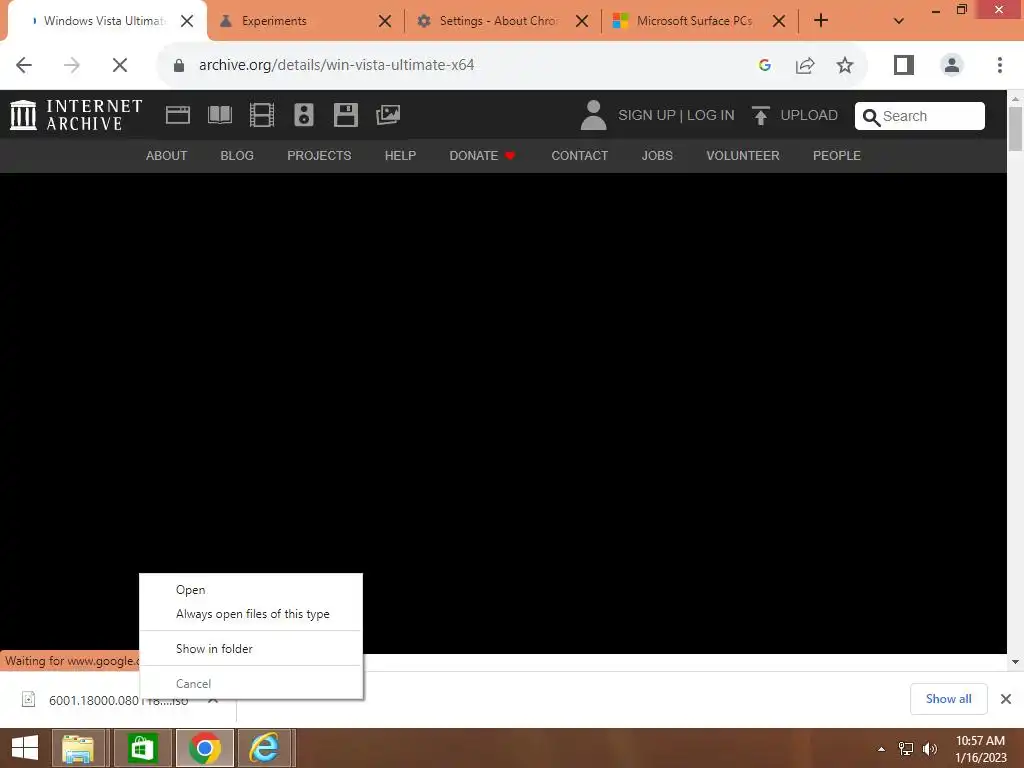Viewport: 1024px width, 768px height.
Task: Open the CONTACT link
Action: point(579,155)
